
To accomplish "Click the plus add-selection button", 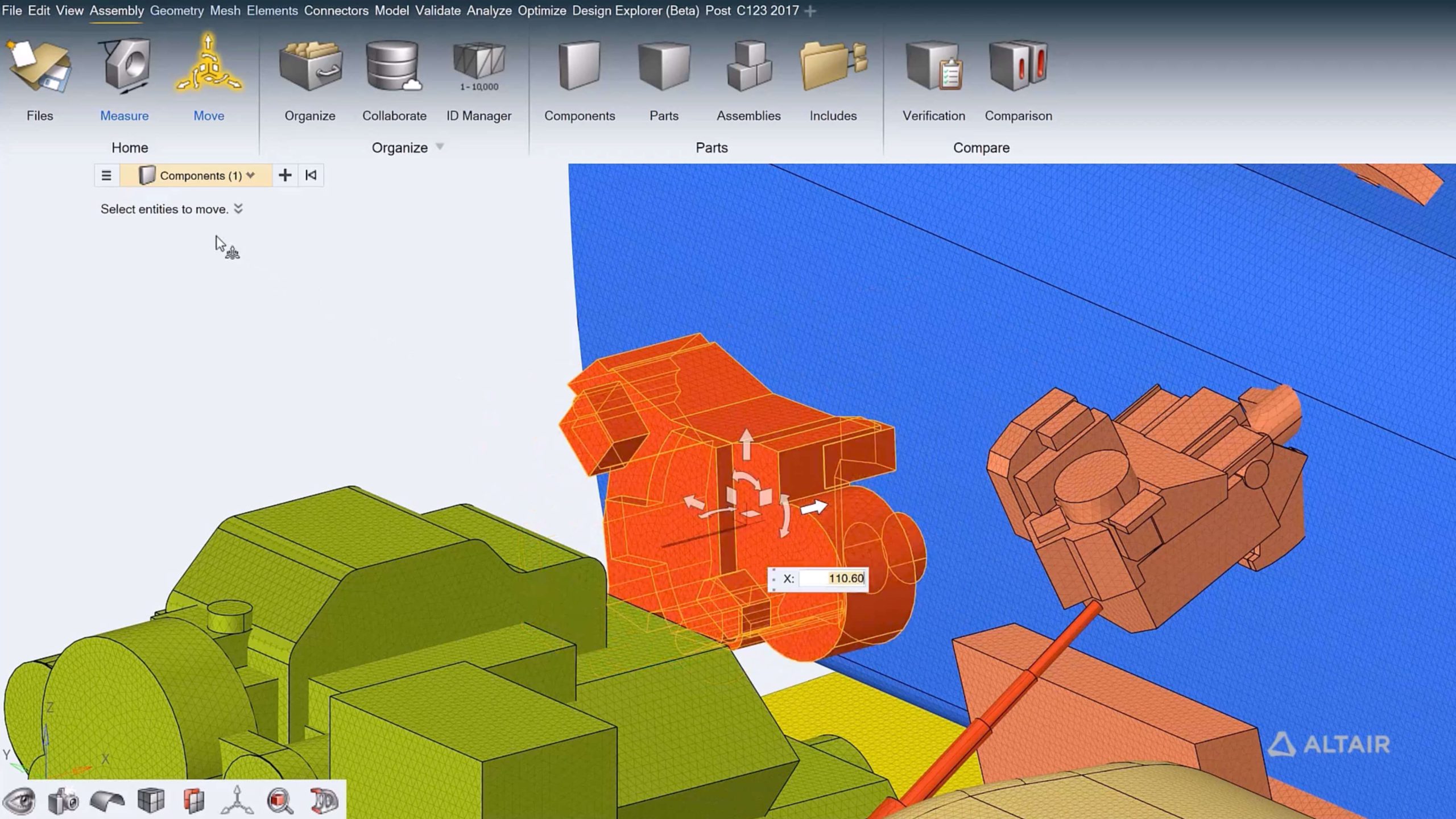I will click(x=285, y=175).
